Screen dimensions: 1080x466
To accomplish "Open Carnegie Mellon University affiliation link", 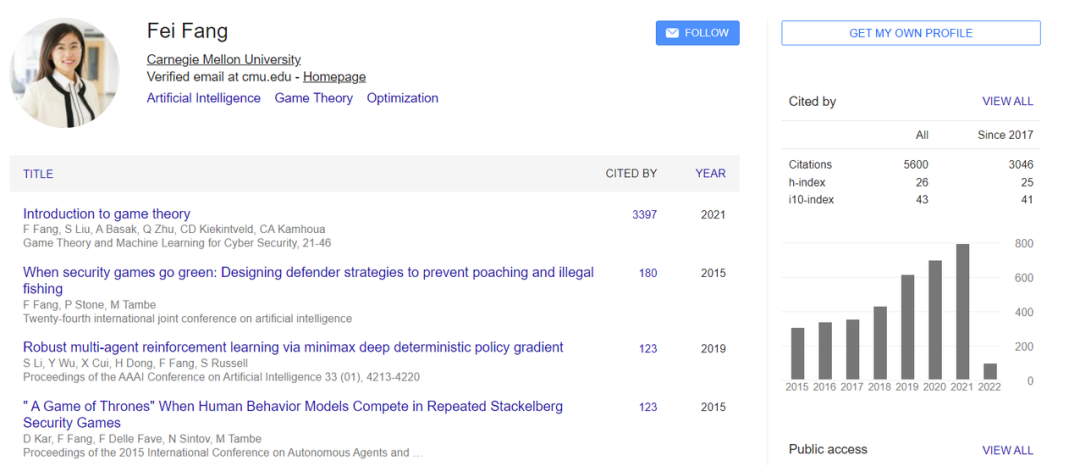I will point(223,59).
